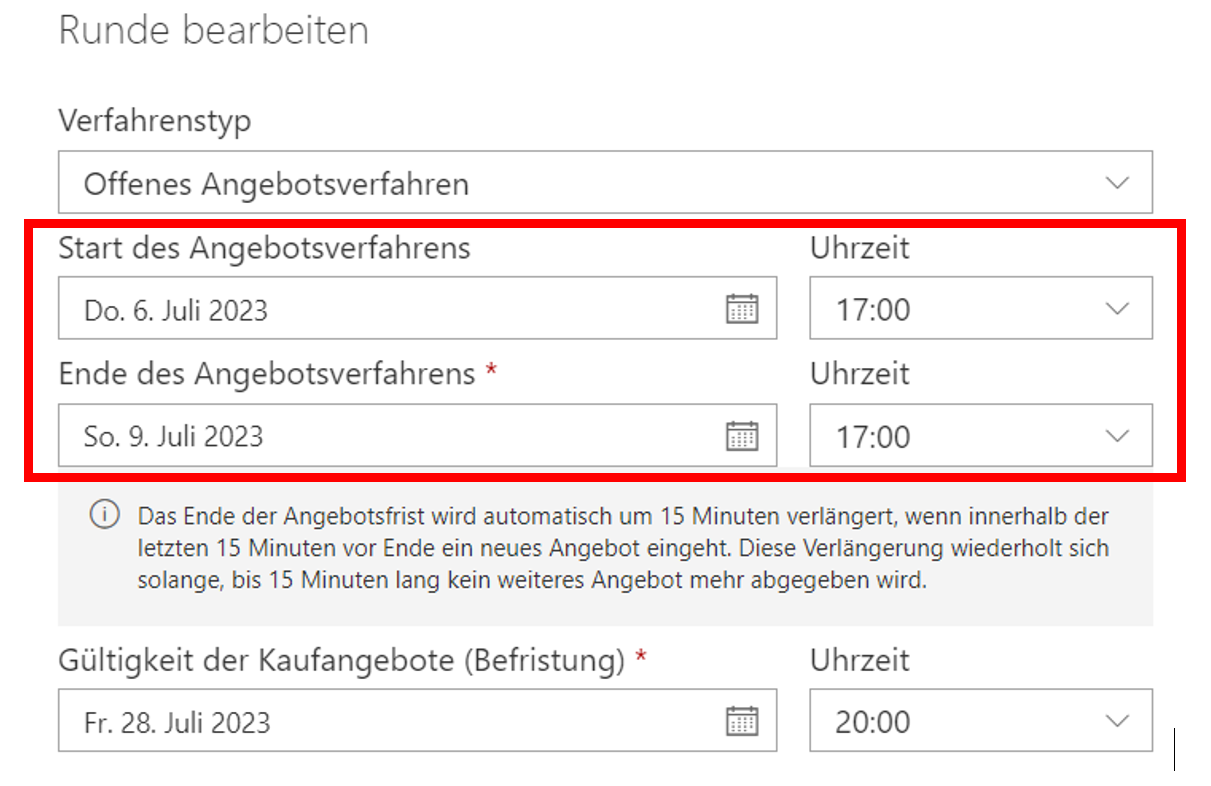The height and width of the screenshot is (786, 1211).
Task: Expand end time dropdown using its chevron
Action: [1116, 436]
